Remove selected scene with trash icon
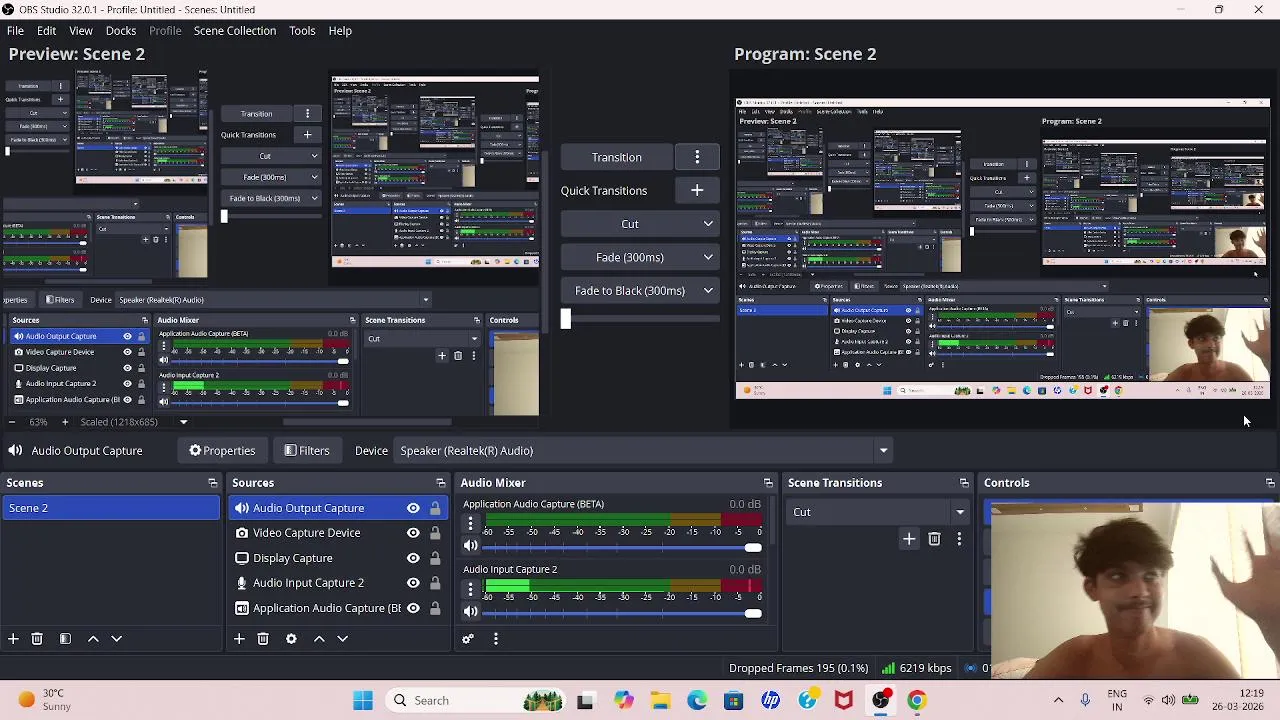 click(37, 639)
